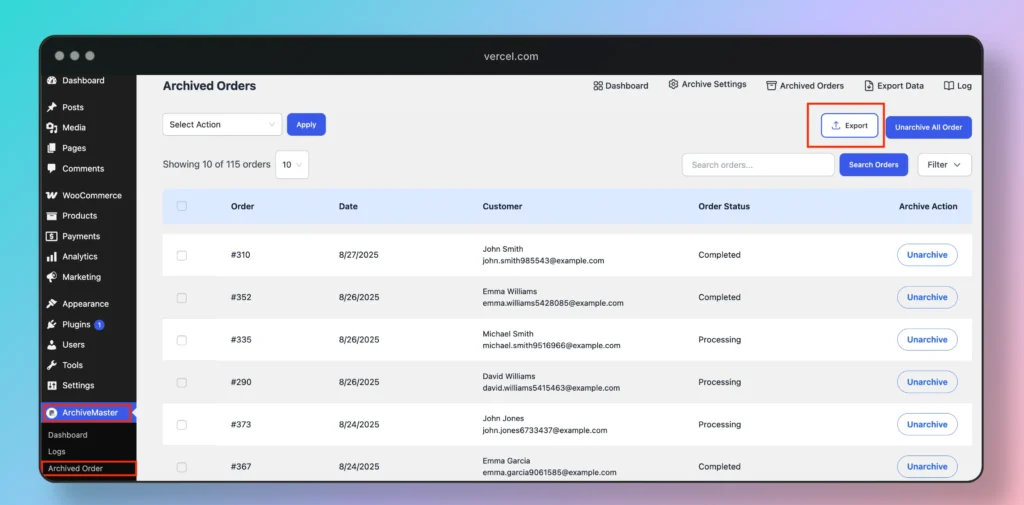The height and width of the screenshot is (505, 1024).
Task: Click the Tools wrench icon
Action: (x=52, y=365)
